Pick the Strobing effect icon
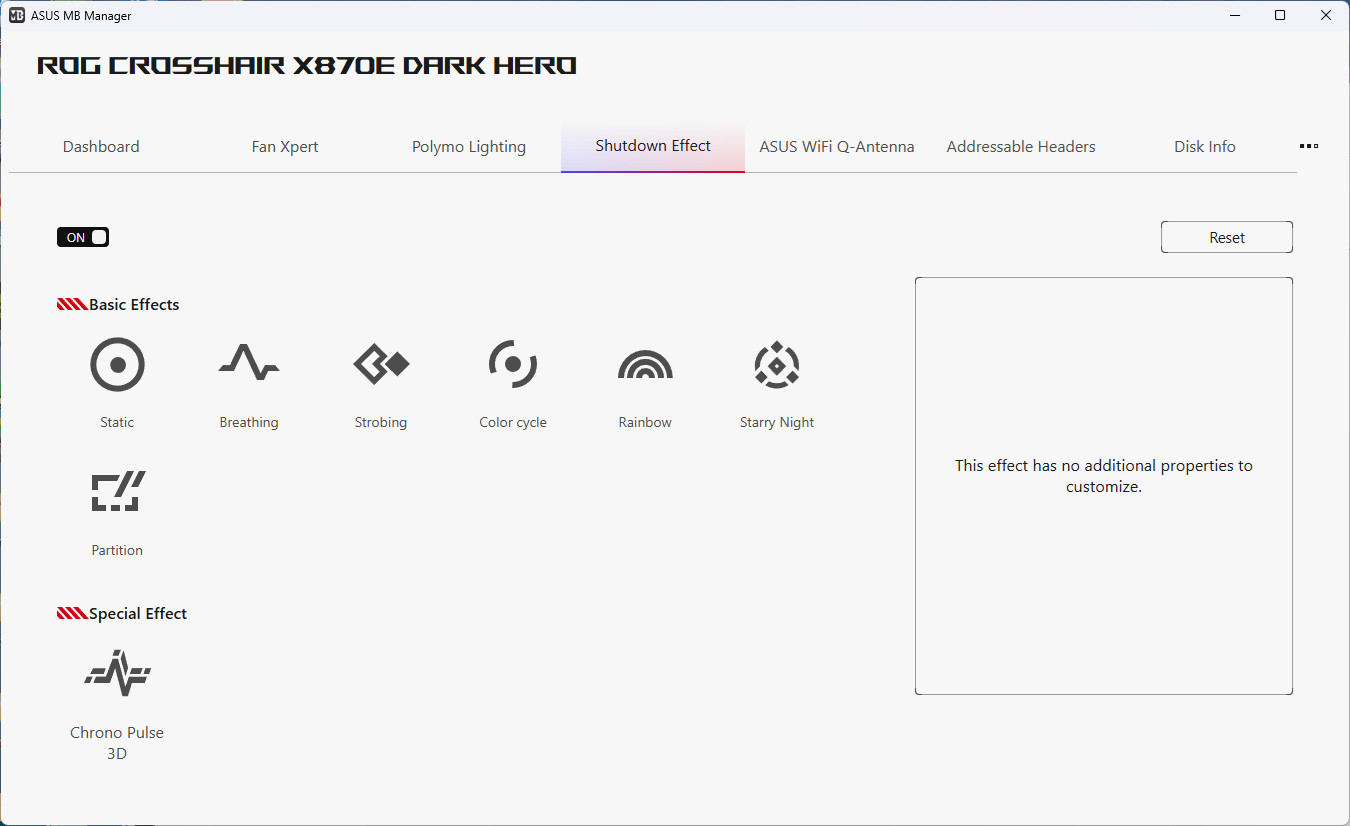This screenshot has height=826, width=1350. pos(381,365)
